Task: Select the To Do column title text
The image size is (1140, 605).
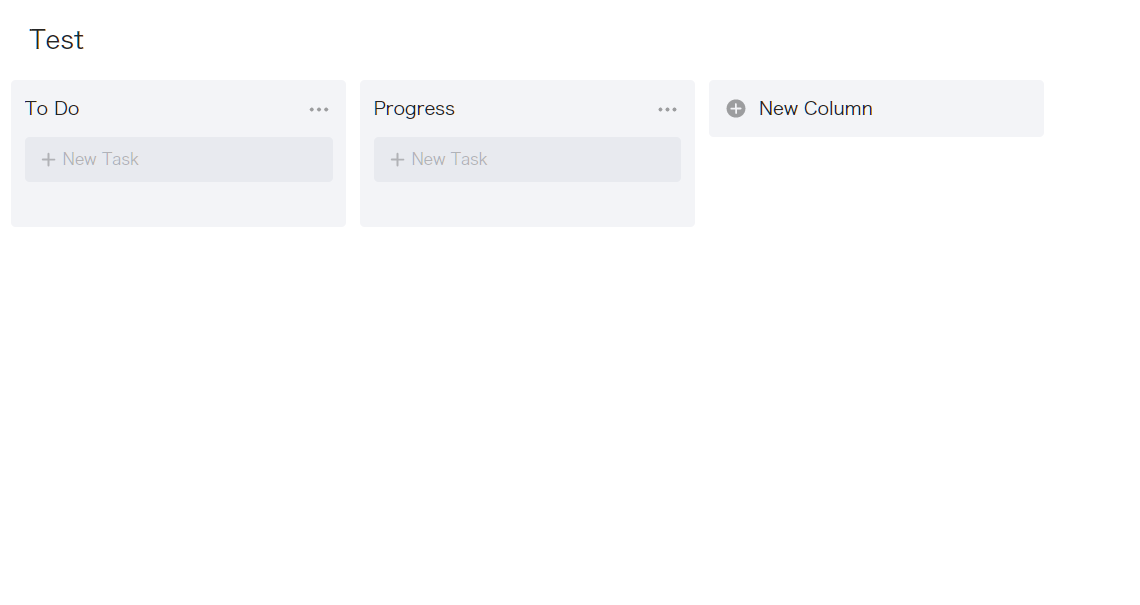Action: (x=52, y=108)
